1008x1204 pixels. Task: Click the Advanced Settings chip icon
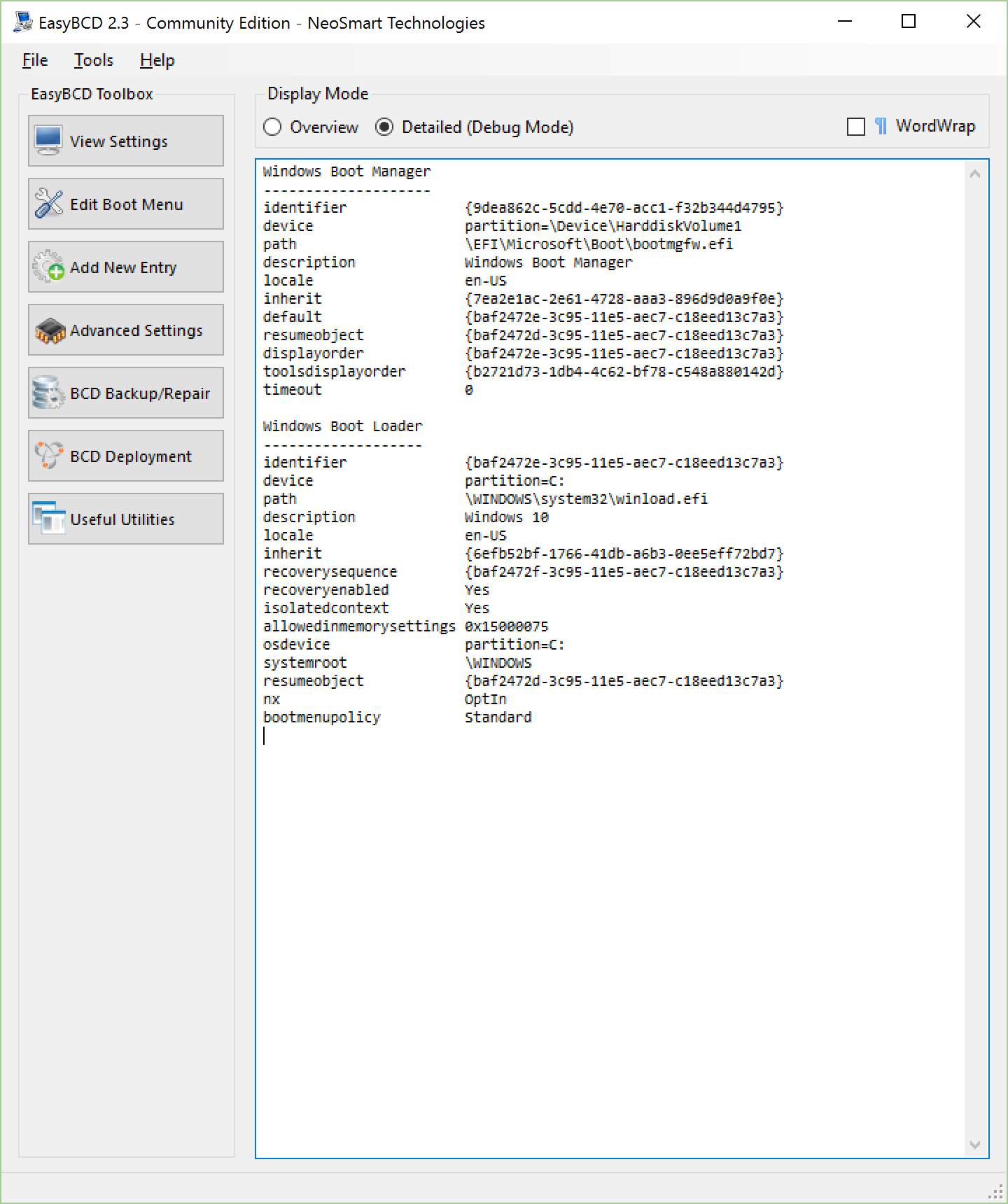50,330
